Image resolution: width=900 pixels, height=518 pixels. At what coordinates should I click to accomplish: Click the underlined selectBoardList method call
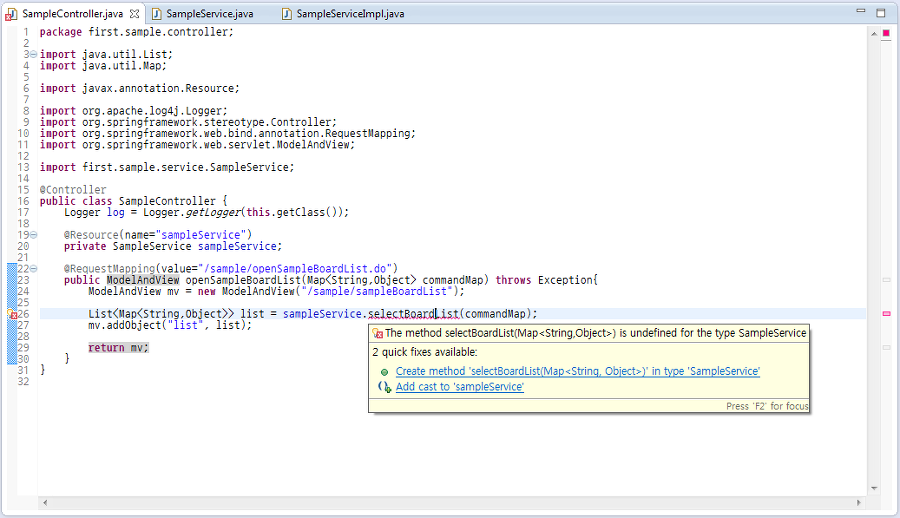click(x=413, y=314)
